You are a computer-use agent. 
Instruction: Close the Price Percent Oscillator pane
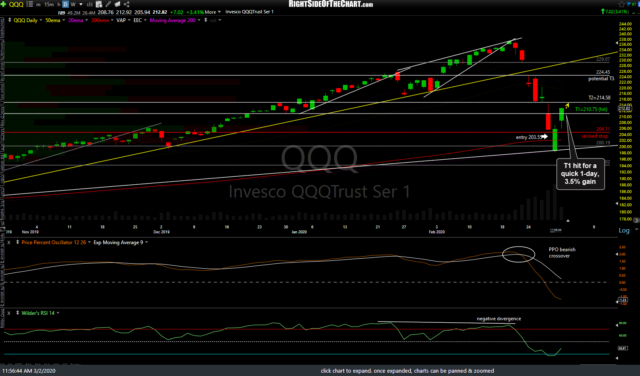[x=9, y=243]
